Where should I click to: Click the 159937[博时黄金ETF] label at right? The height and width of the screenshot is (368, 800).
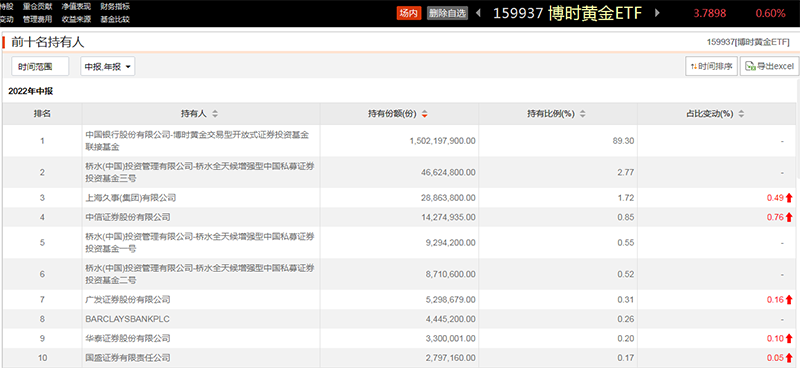tap(748, 42)
